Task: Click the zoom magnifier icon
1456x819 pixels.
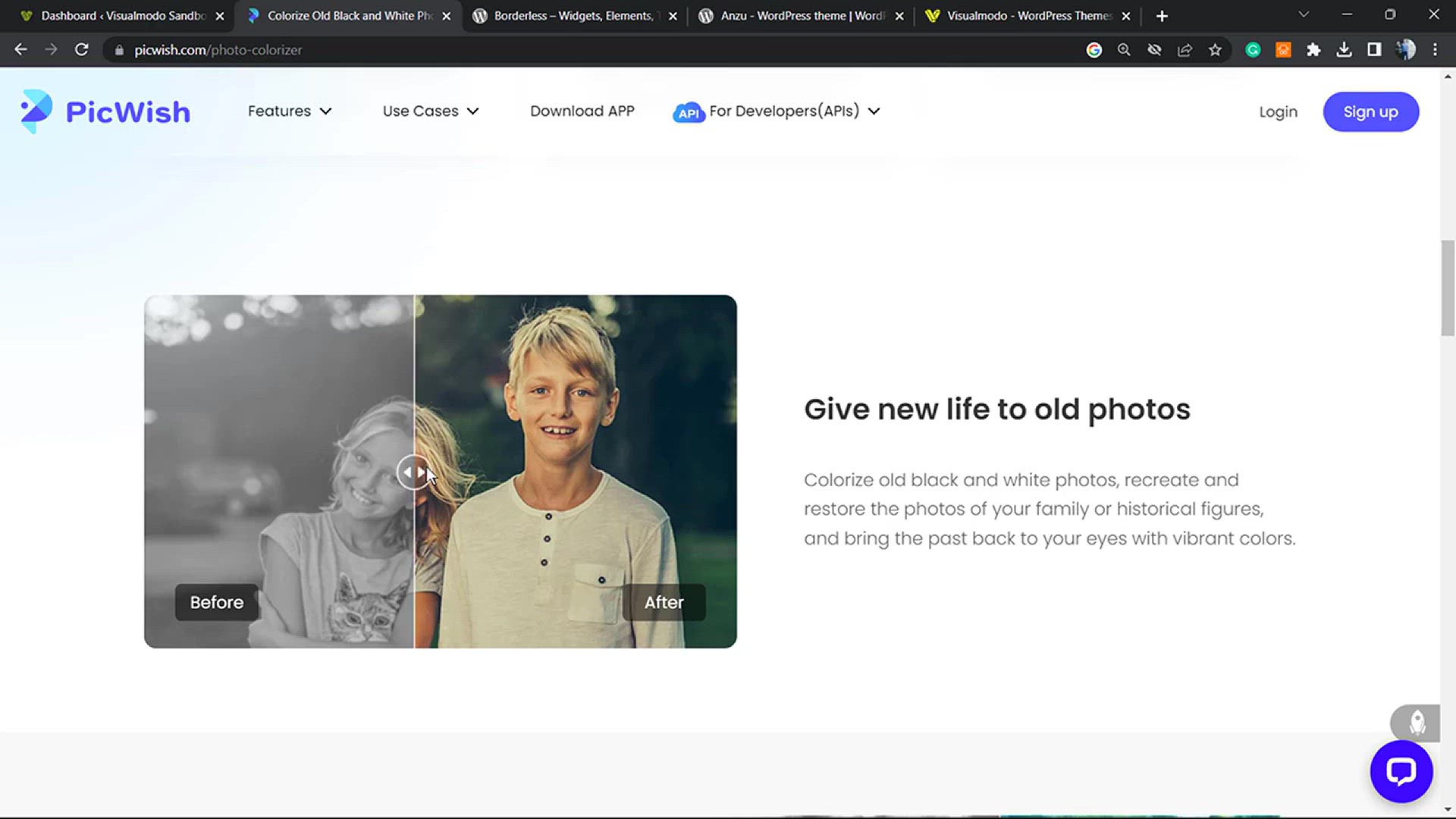Action: [1124, 50]
